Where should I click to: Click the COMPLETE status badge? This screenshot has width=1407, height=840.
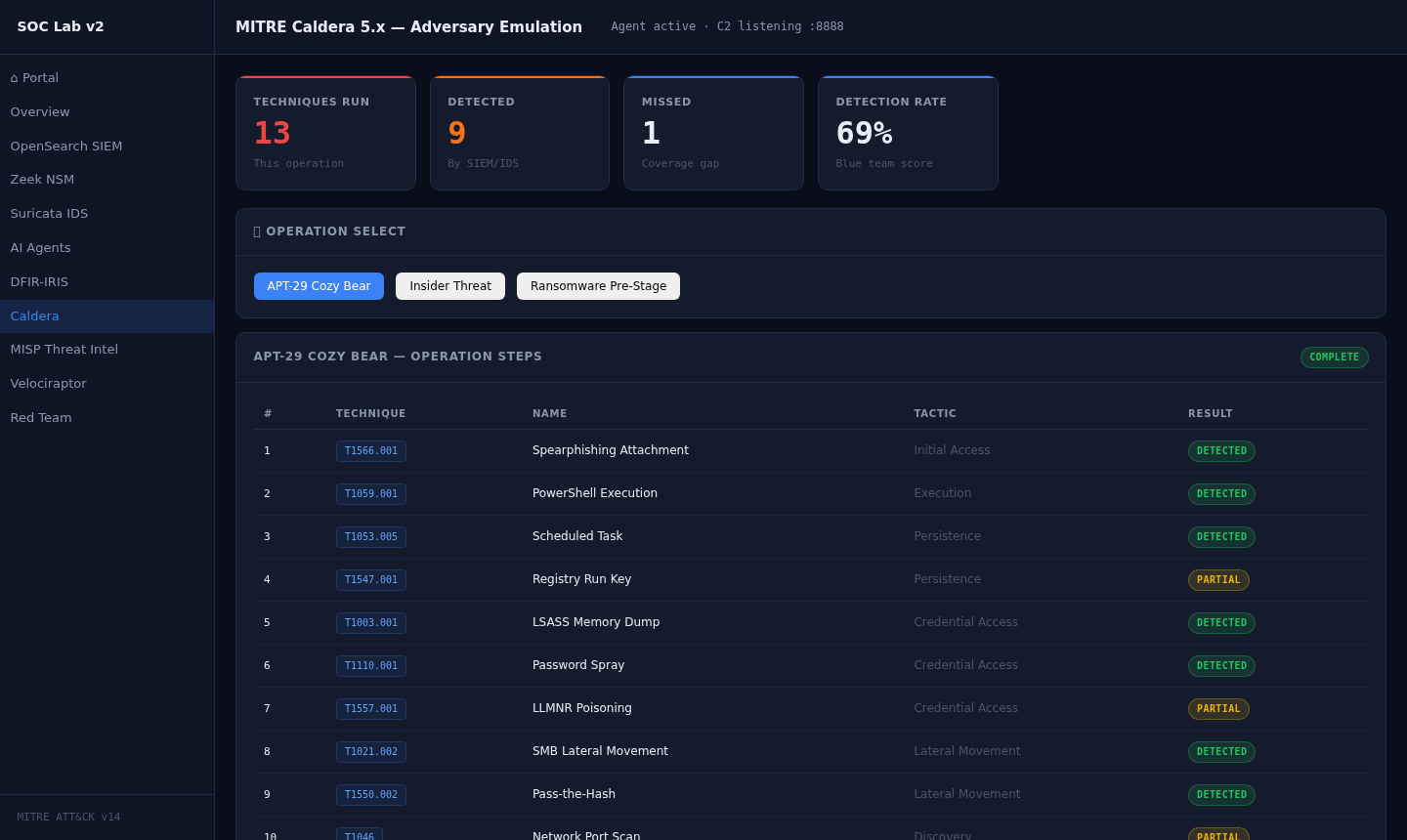1334,357
